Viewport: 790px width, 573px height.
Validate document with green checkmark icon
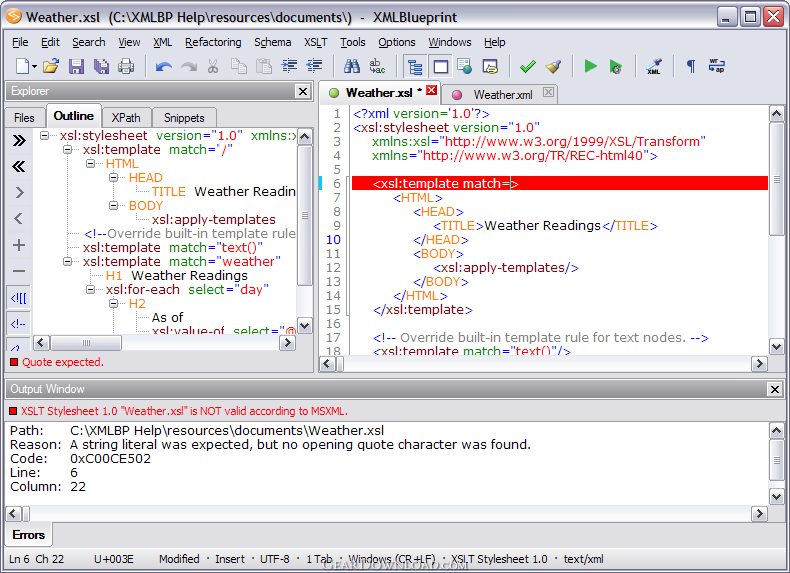[x=528, y=67]
